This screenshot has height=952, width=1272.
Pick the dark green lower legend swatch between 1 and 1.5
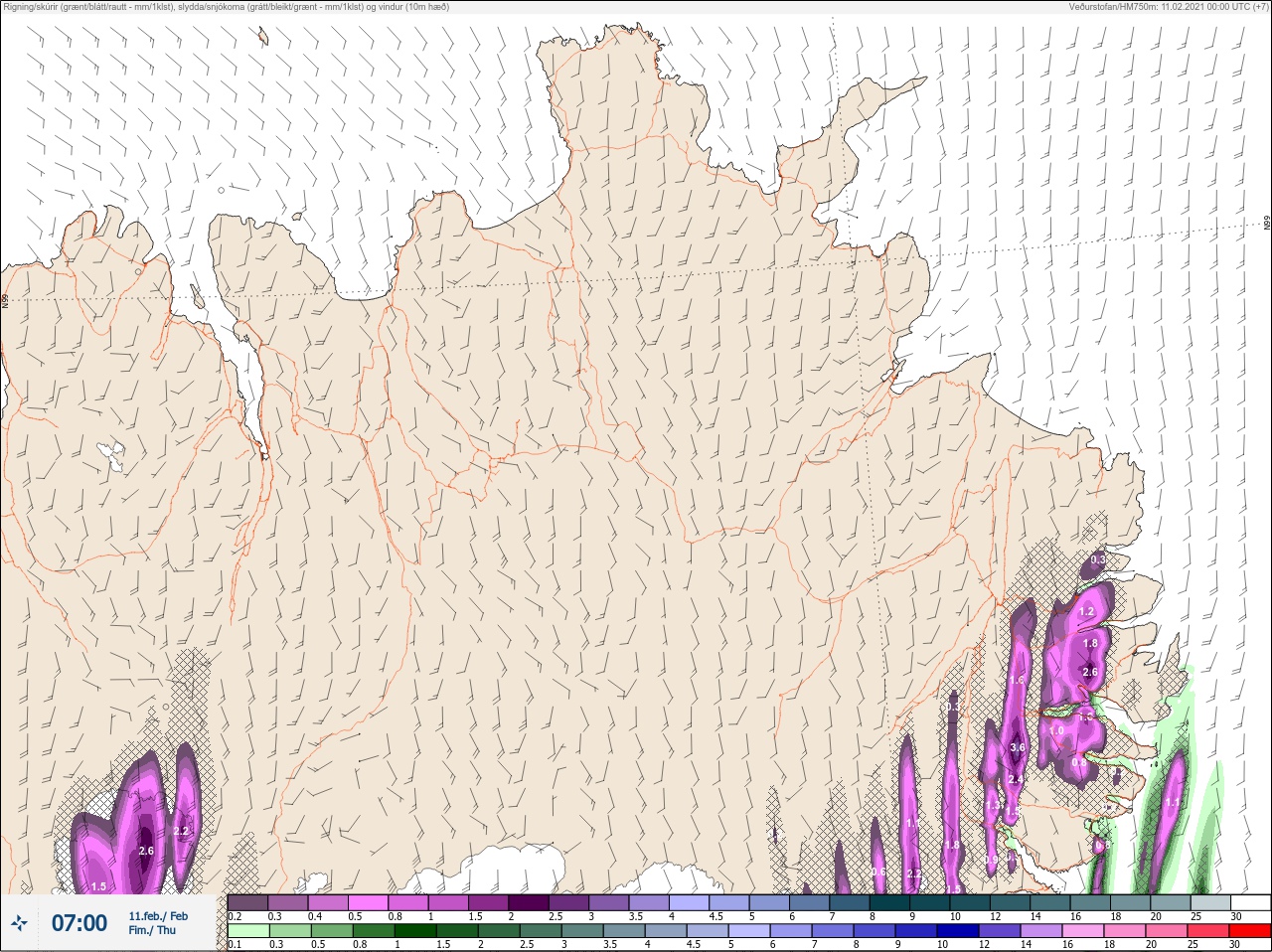pyautogui.click(x=416, y=931)
